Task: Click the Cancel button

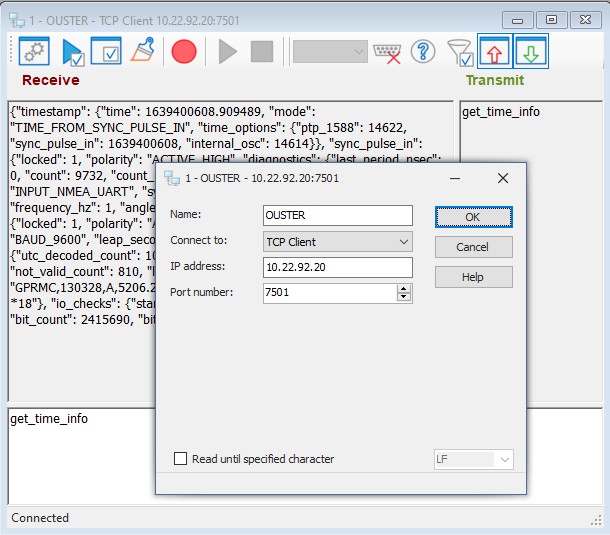Action: tap(473, 247)
